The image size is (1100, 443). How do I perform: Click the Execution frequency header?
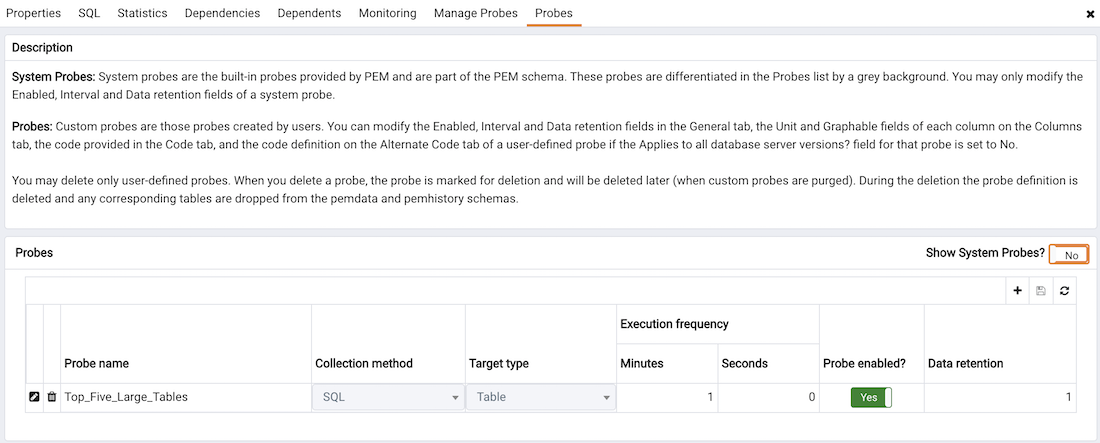click(x=718, y=324)
